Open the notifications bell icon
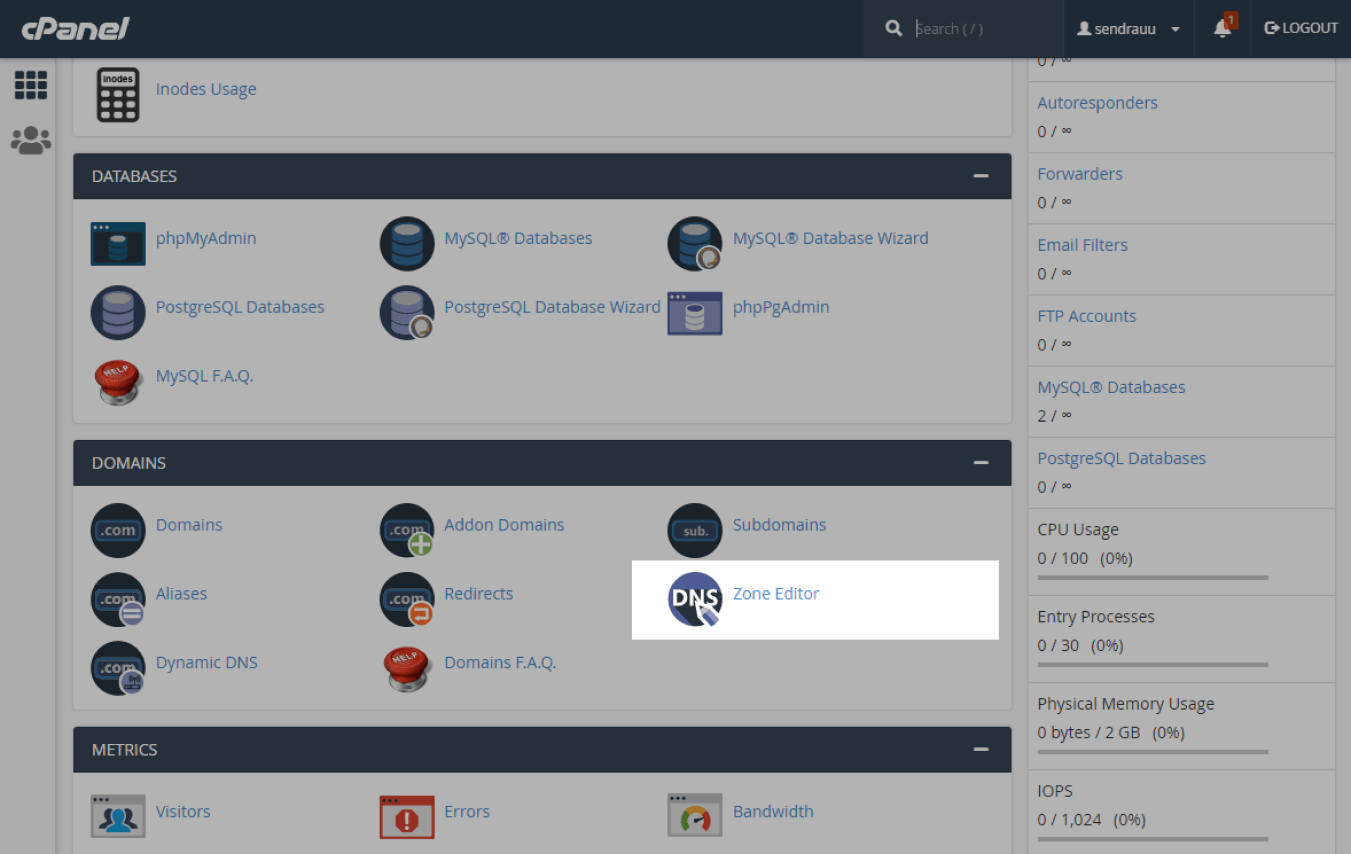 (1222, 29)
